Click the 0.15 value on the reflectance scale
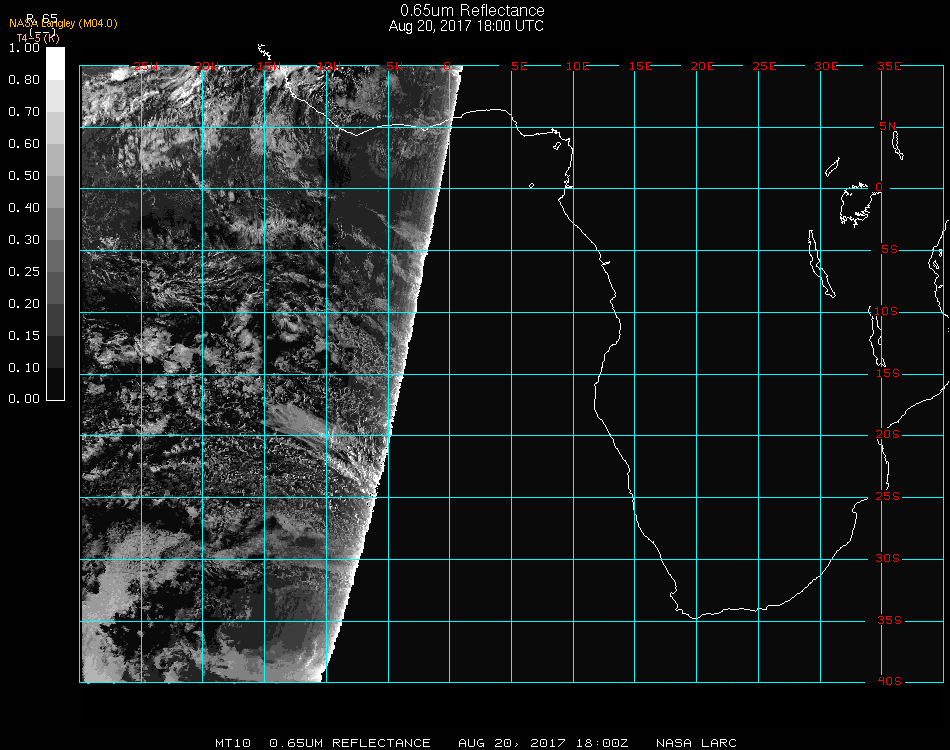The width and height of the screenshot is (950, 750). click(x=24, y=336)
